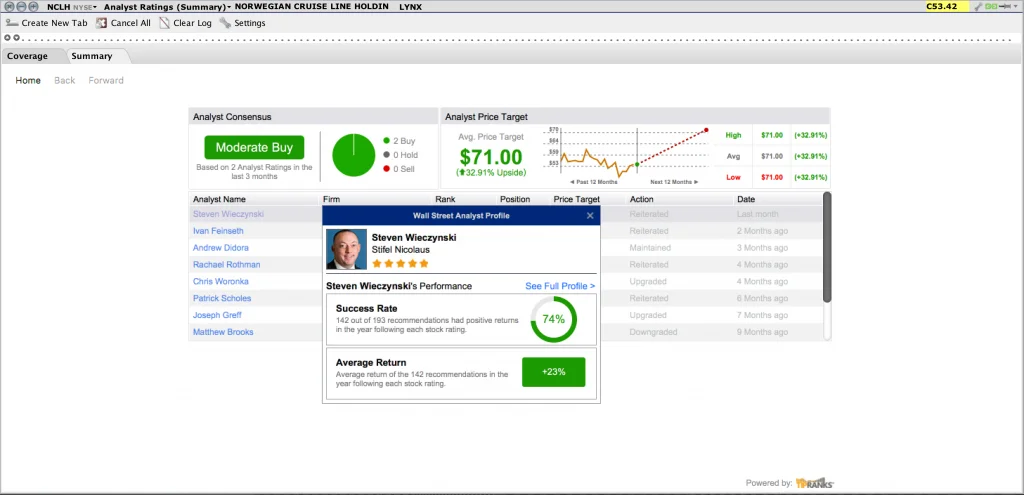1024x495 pixels.
Task: Click the green consensus pie chart
Action: point(353,155)
